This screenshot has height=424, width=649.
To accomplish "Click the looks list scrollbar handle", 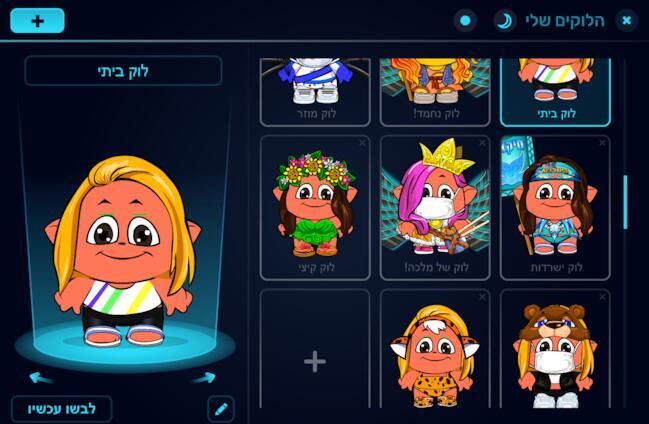I will point(625,202).
